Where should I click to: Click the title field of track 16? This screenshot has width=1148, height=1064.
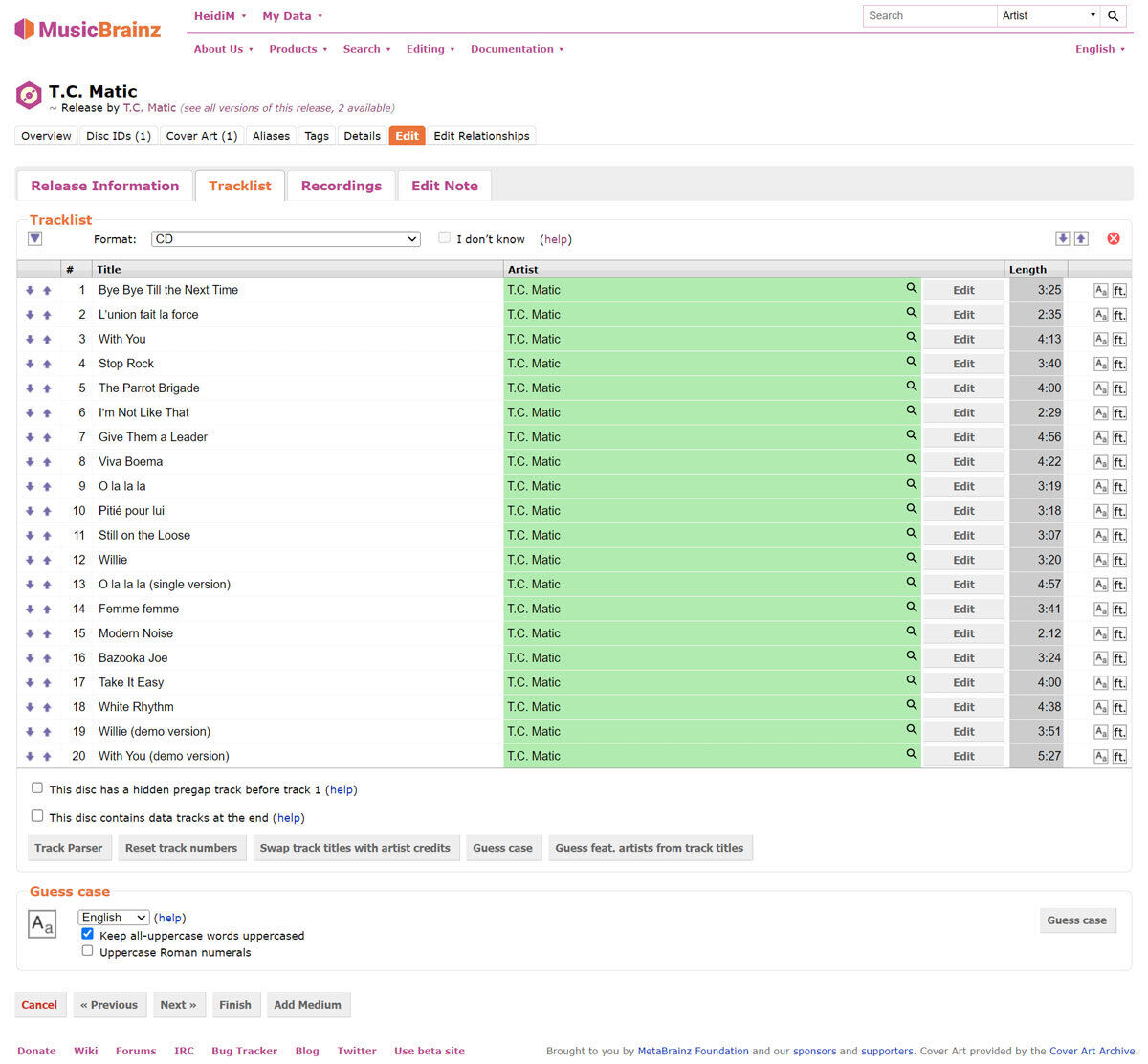tap(297, 658)
